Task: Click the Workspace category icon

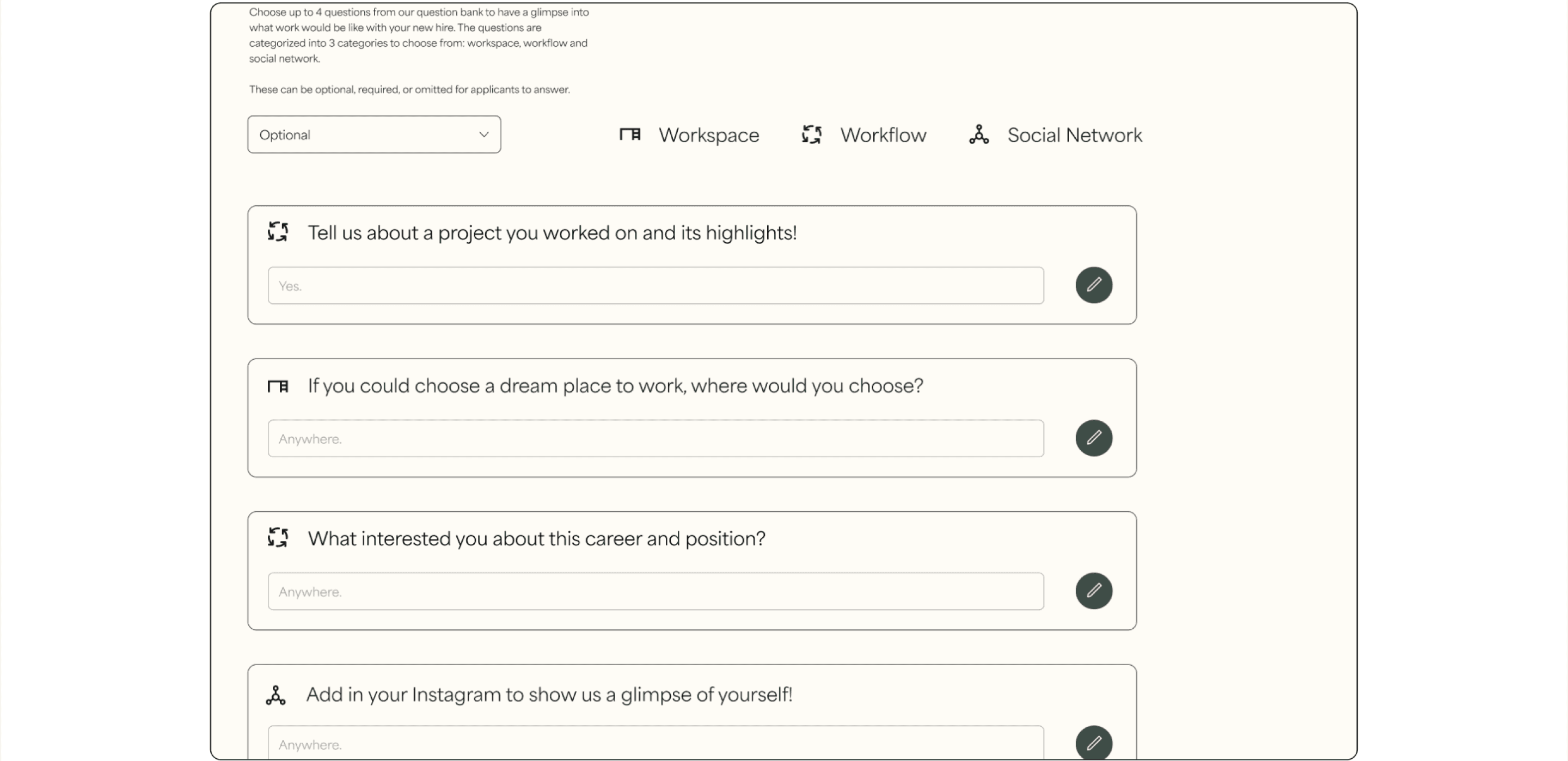Action: (x=630, y=134)
